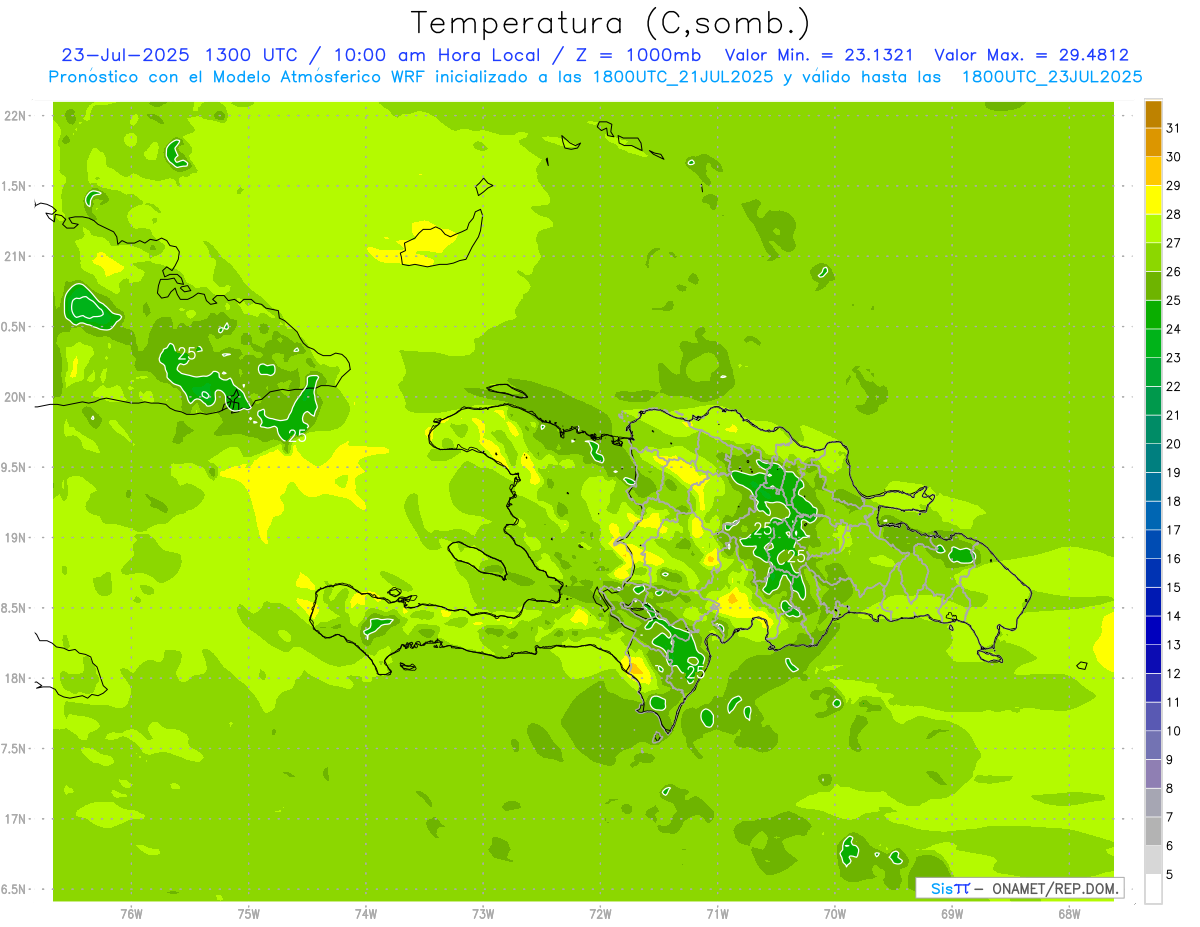The image size is (1200, 927).
Task: Click 'Valor Min. = 23.1321' value
Action: [818, 55]
